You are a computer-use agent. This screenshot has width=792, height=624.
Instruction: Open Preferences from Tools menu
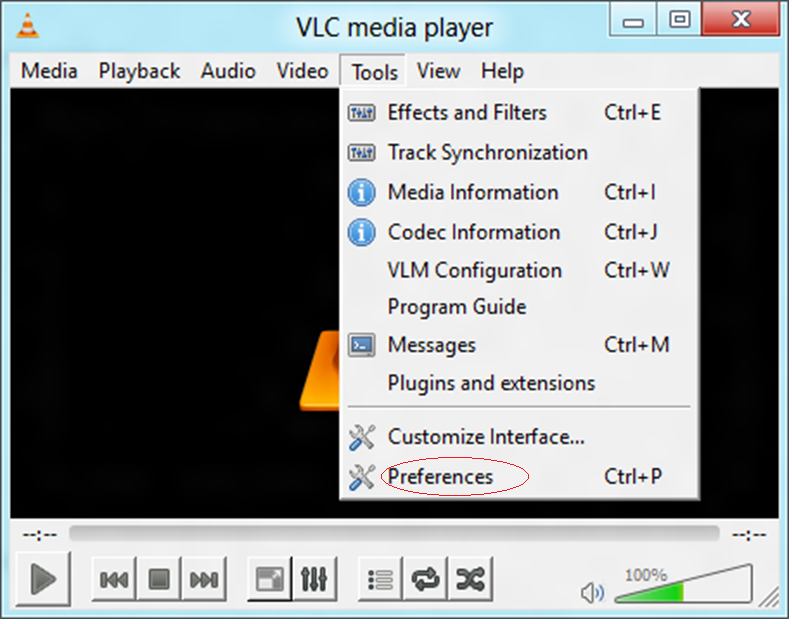point(519,476)
